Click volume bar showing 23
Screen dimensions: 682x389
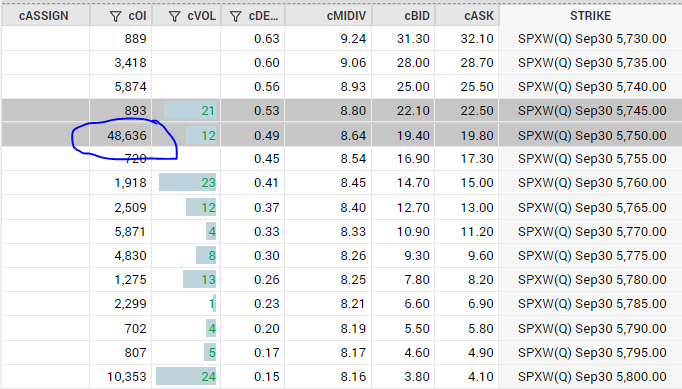click(187, 183)
